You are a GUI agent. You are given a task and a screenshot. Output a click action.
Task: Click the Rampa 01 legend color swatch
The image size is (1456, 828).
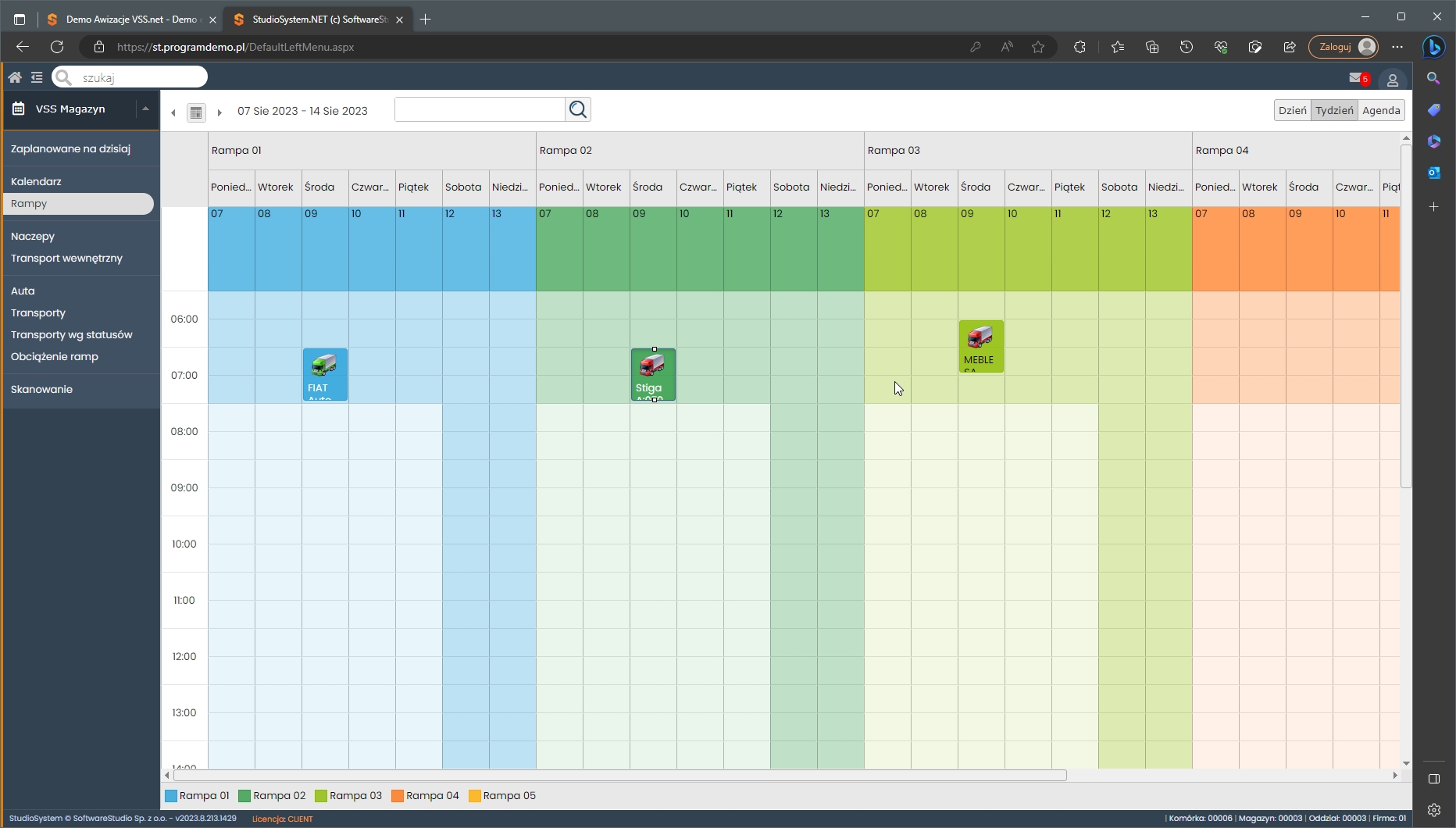click(x=171, y=796)
